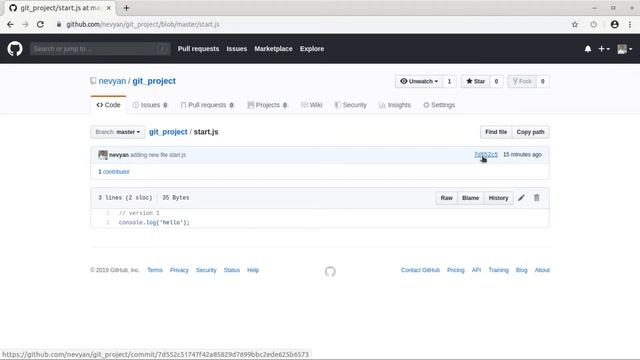The width and height of the screenshot is (640, 360).
Task: Click the Find file button
Action: 496,132
